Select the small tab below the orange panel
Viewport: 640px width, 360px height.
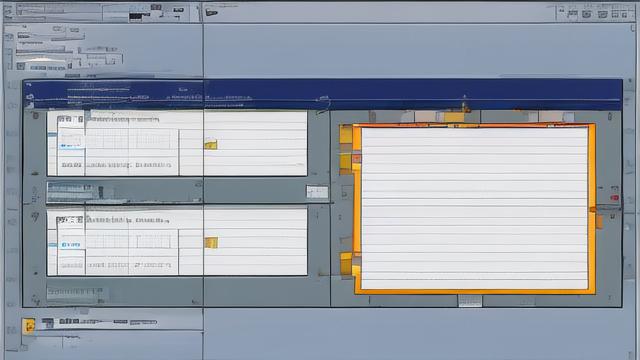[470, 301]
